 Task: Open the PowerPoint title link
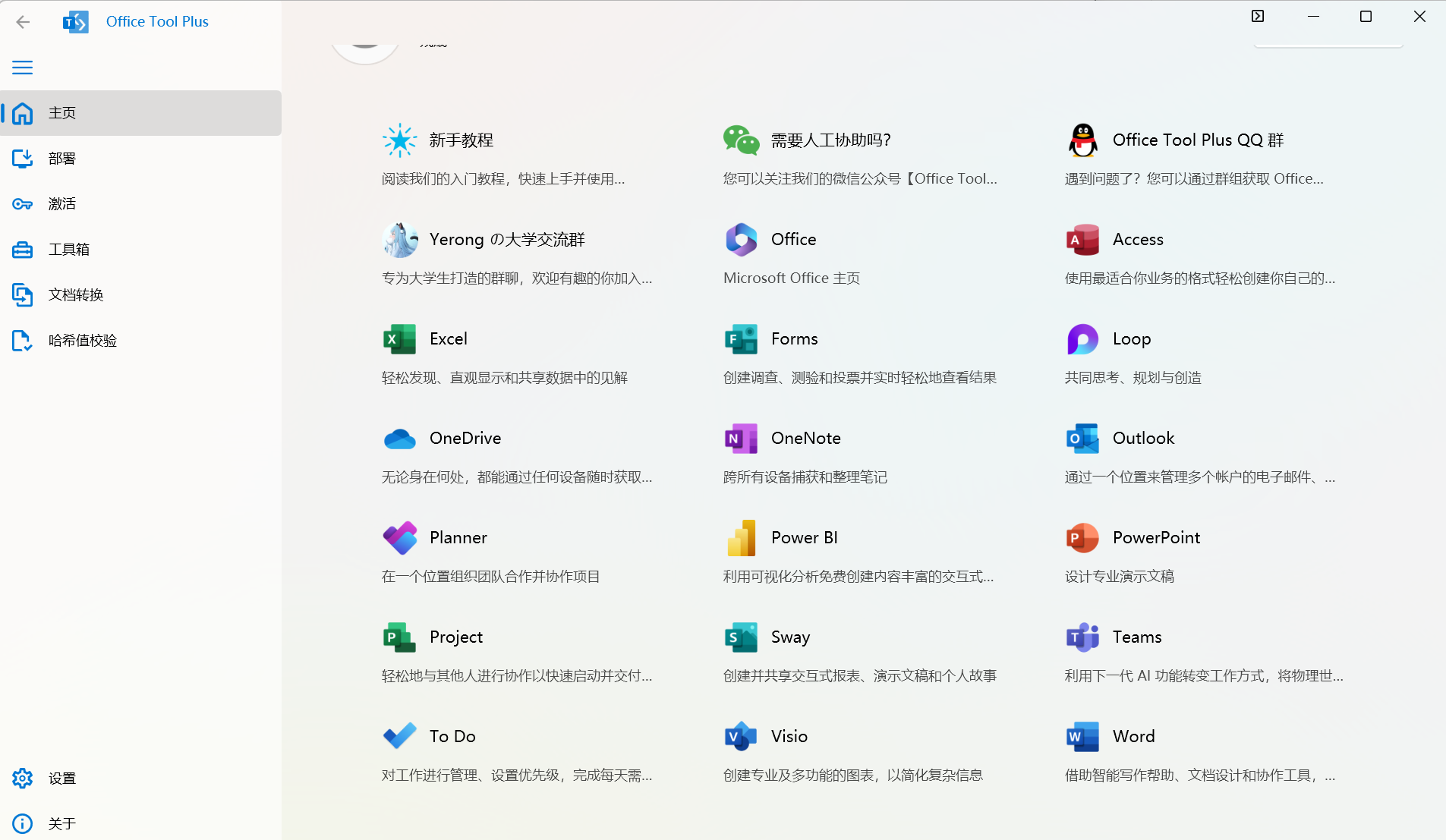coord(1157,538)
